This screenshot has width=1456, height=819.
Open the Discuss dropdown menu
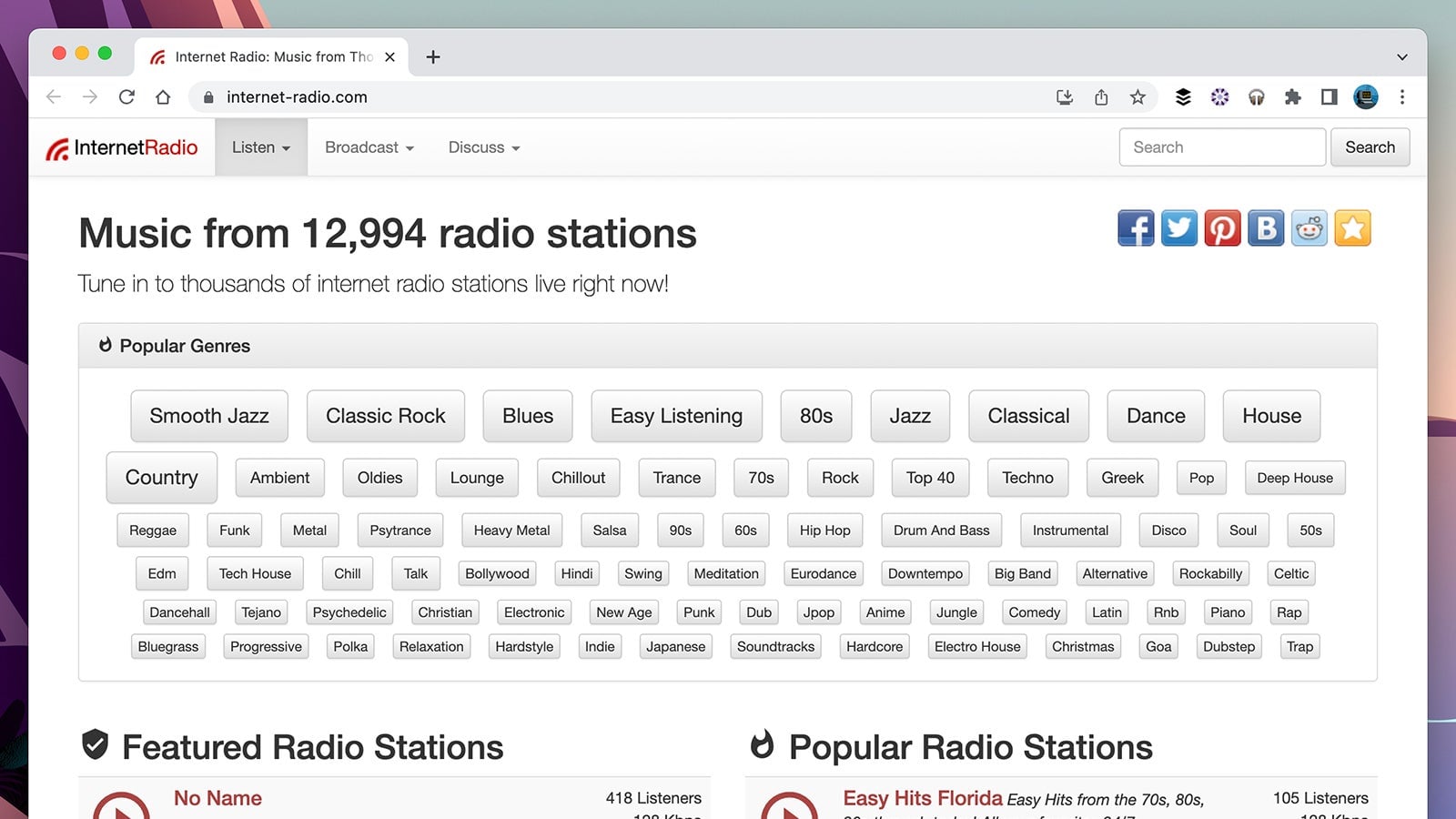(x=483, y=147)
